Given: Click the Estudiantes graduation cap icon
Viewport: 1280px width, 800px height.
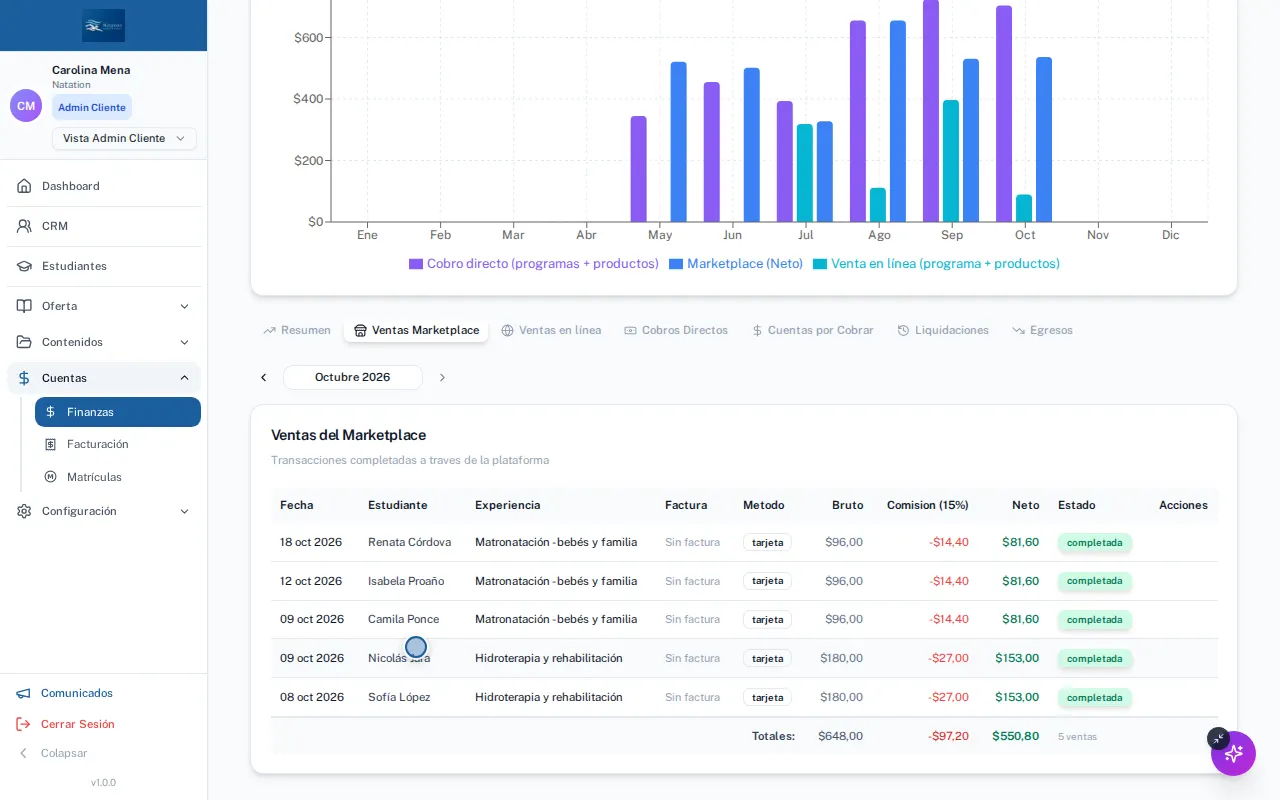Looking at the screenshot, I should pos(24,266).
